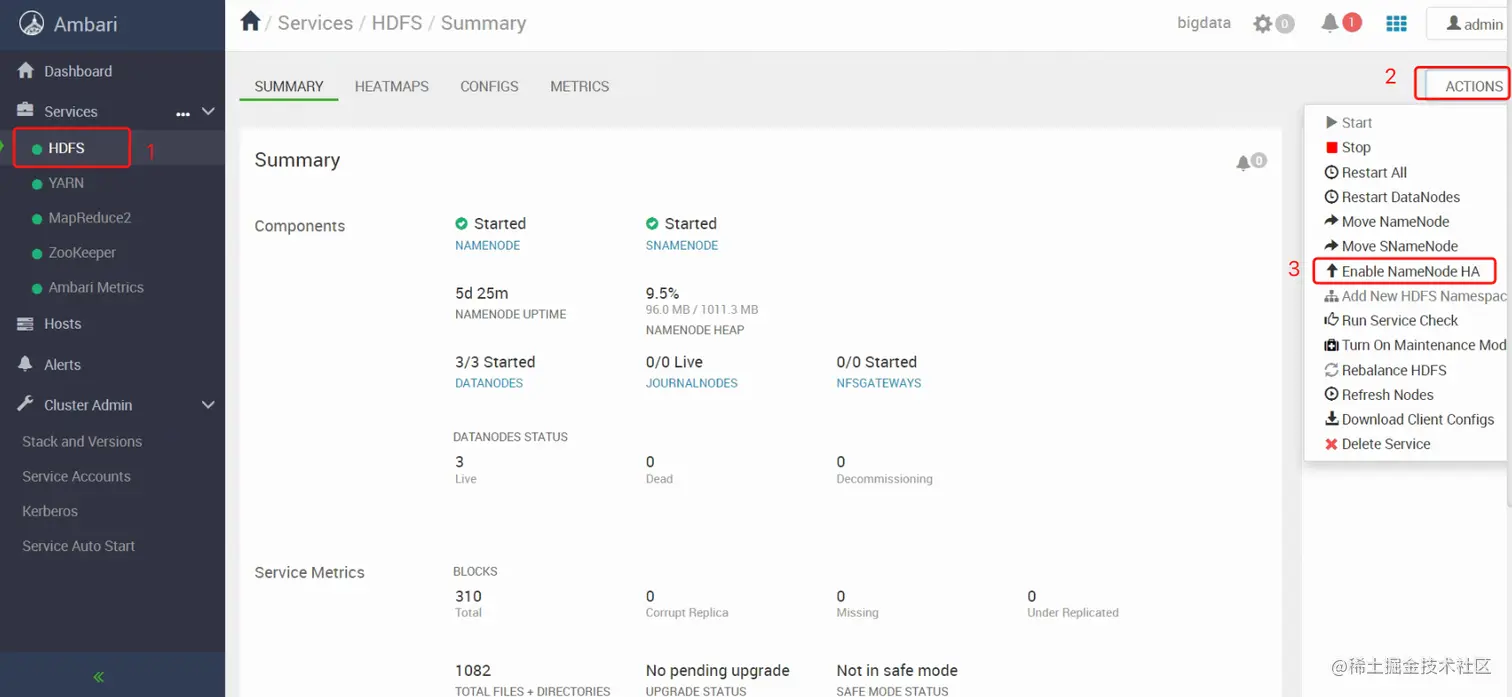
Task: Open Stack and Versions page
Action: pyautogui.click(x=82, y=441)
